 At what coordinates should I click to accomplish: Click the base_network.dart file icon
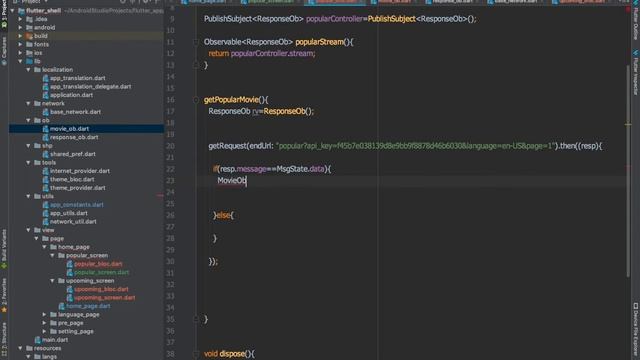coord(45,112)
